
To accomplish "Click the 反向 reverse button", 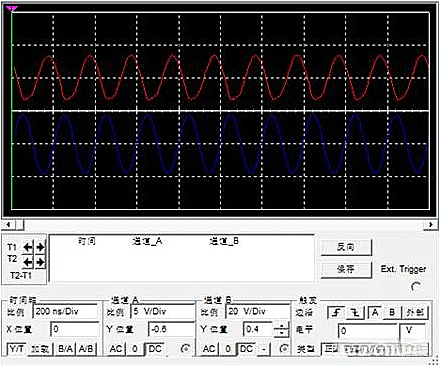I will (x=346, y=247).
